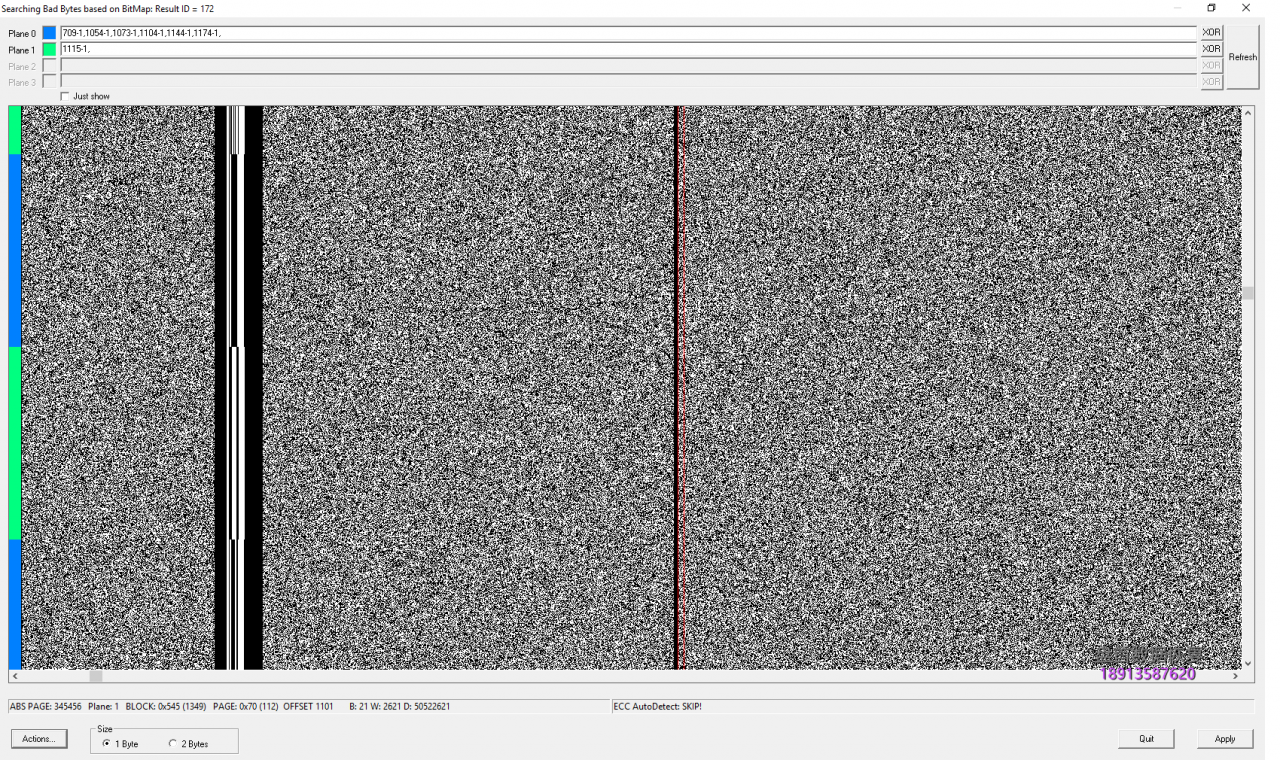
Task: Open the Actions... menu button
Action: point(40,739)
